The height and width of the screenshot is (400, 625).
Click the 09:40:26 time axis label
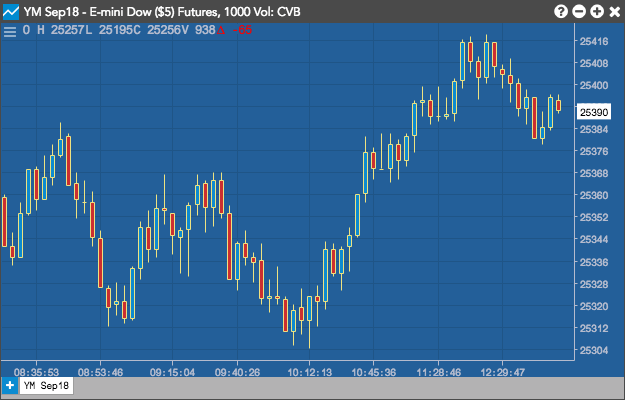tap(237, 373)
